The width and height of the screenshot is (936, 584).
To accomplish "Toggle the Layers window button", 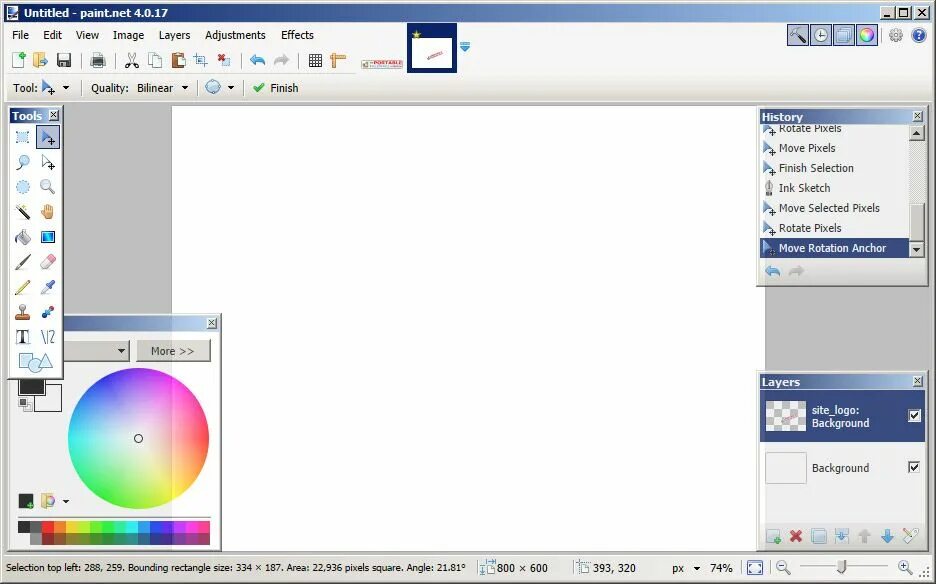I will 843,35.
